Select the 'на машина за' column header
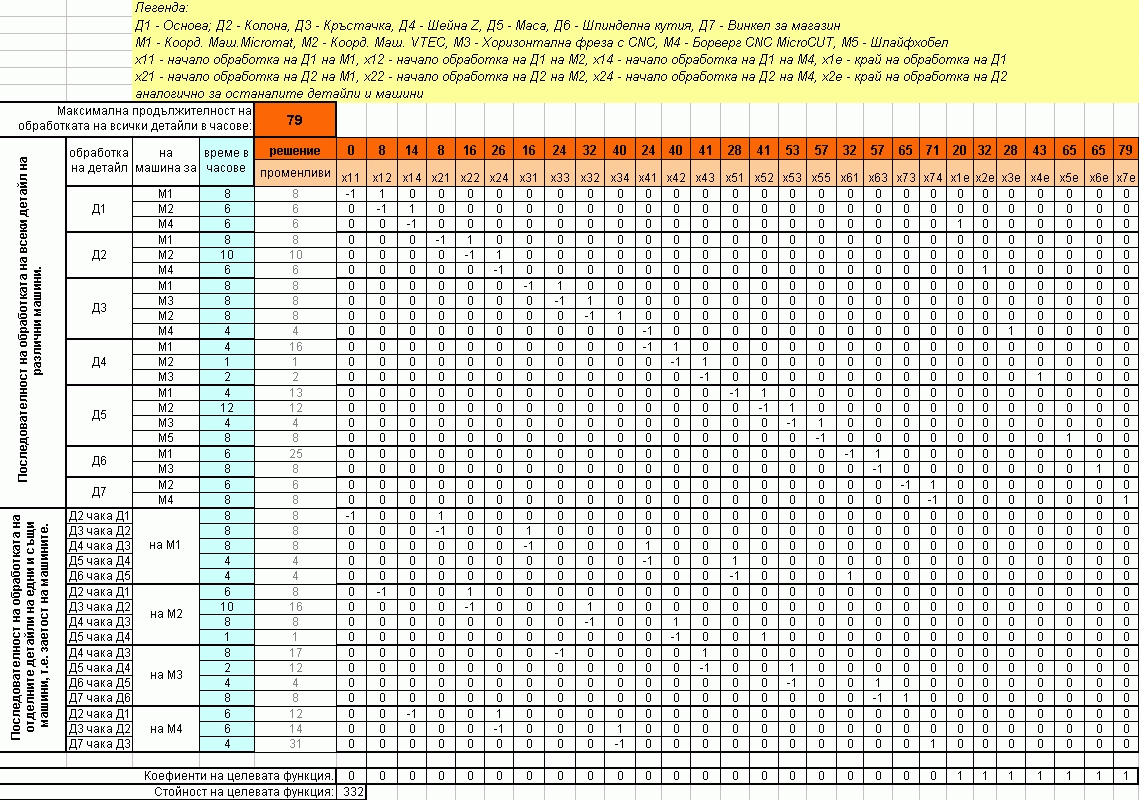This screenshot has width=1139, height=800. pyautogui.click(x=166, y=161)
